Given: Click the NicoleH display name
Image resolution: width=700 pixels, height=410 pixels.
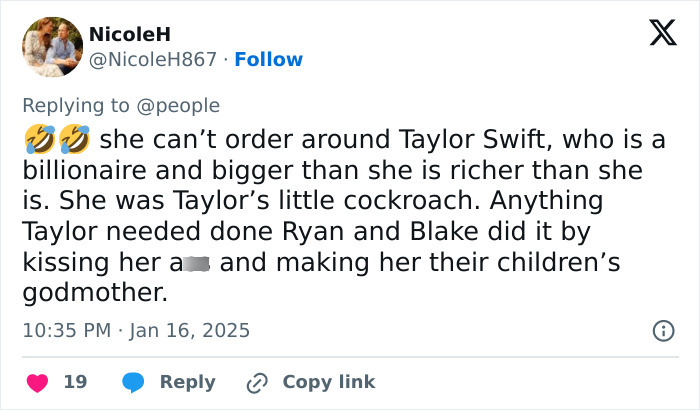Looking at the screenshot, I should [x=130, y=34].
